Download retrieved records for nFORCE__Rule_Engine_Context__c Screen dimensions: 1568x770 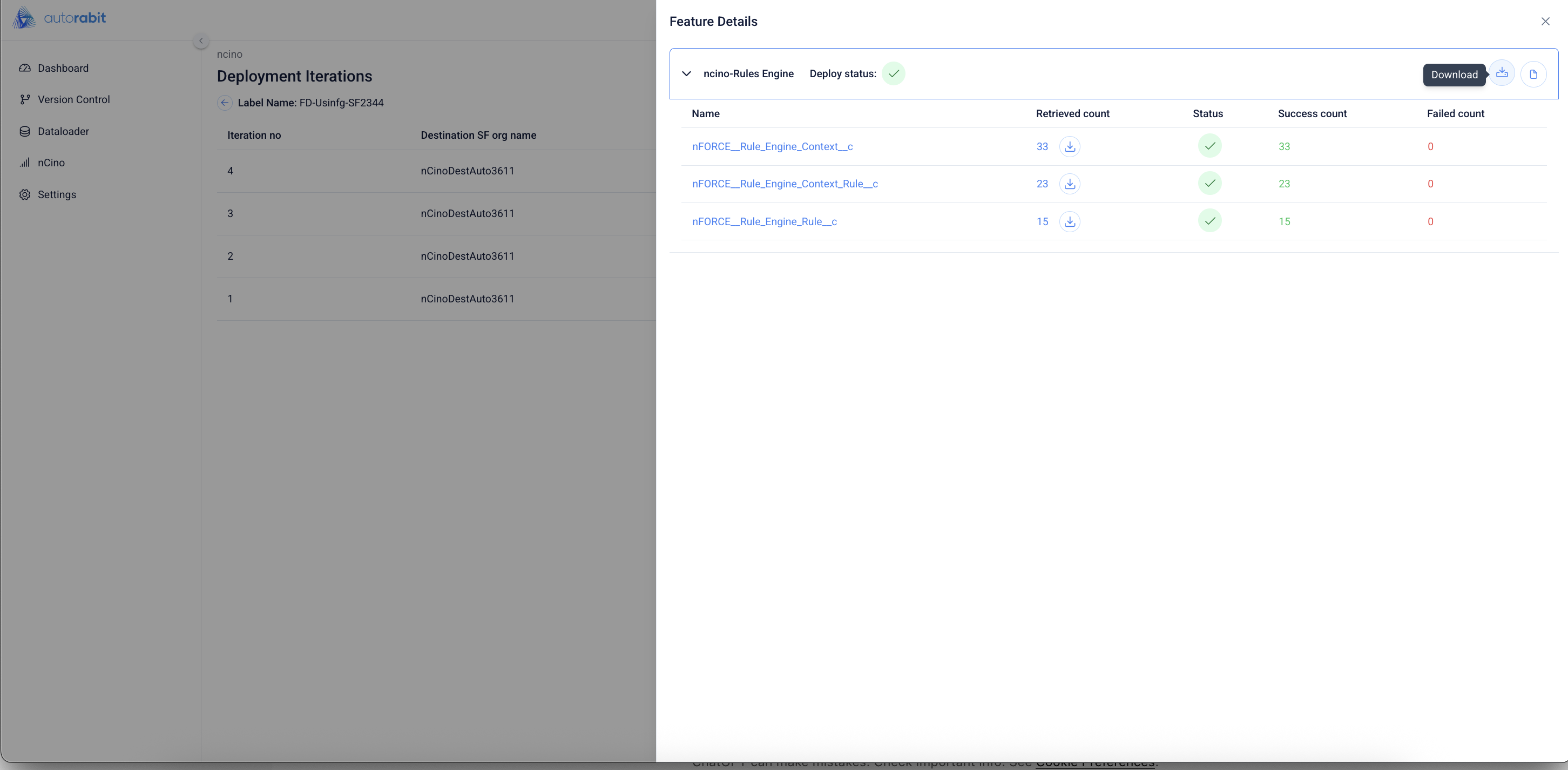(x=1070, y=147)
